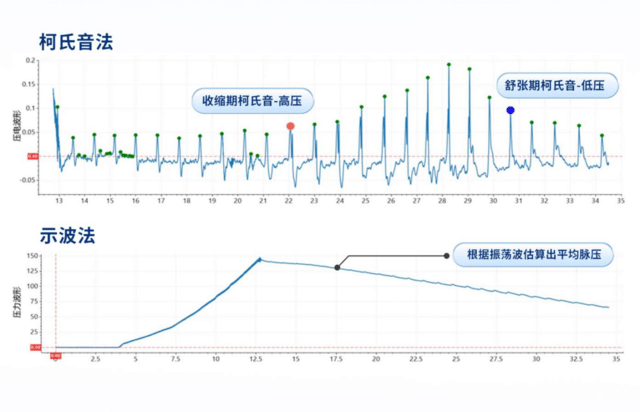The height and width of the screenshot is (412, 640).
Task: Click the green peak marker near 27.5
Action: 428,78
